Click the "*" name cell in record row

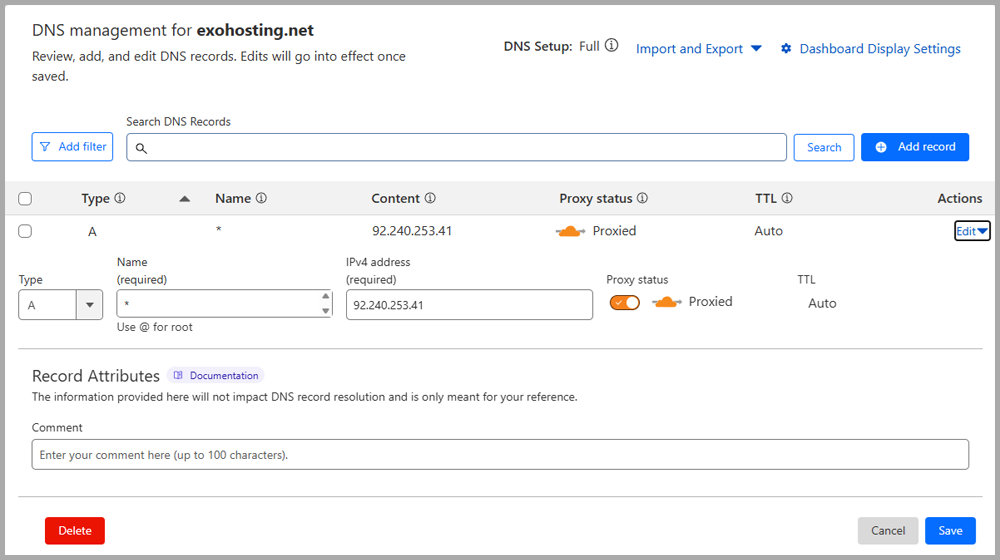219,229
